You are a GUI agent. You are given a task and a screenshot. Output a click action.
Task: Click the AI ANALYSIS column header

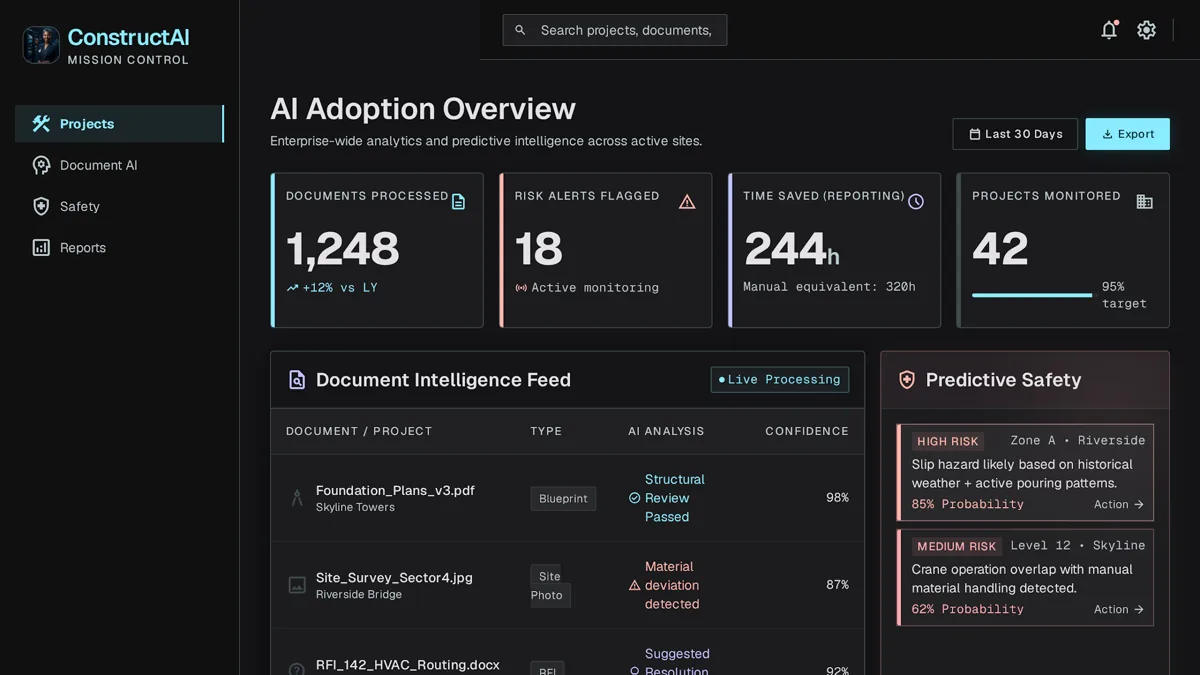[x=666, y=431]
